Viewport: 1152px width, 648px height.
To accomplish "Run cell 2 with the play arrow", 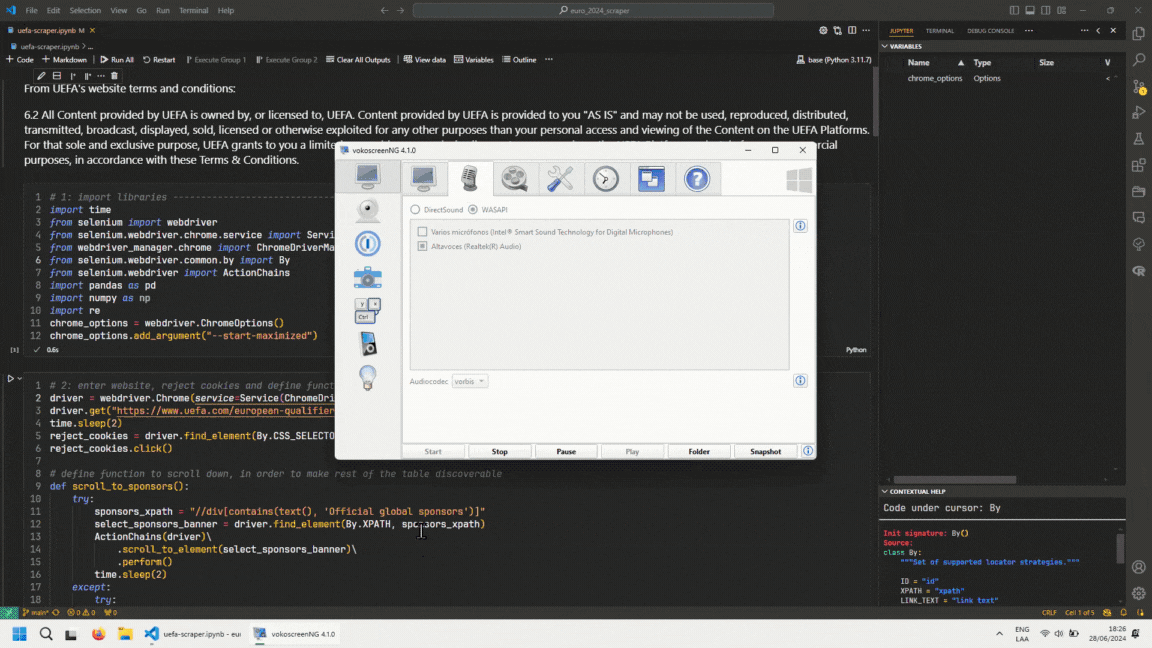I will [10, 378].
